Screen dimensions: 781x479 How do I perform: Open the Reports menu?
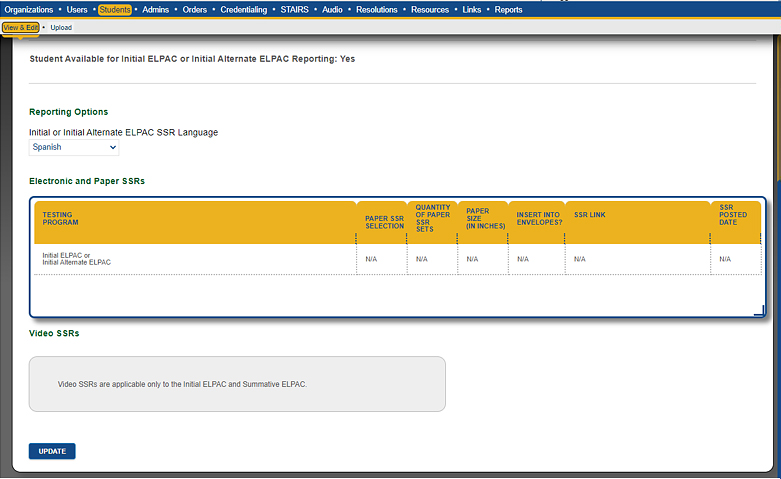coord(508,9)
